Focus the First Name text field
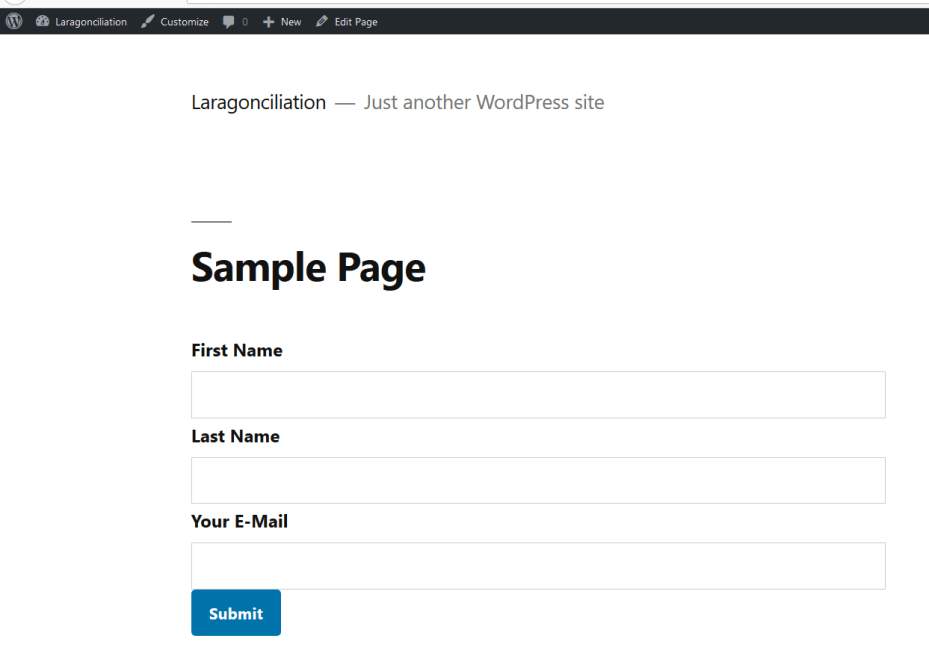Screen dimensions: 929x671 [538, 395]
